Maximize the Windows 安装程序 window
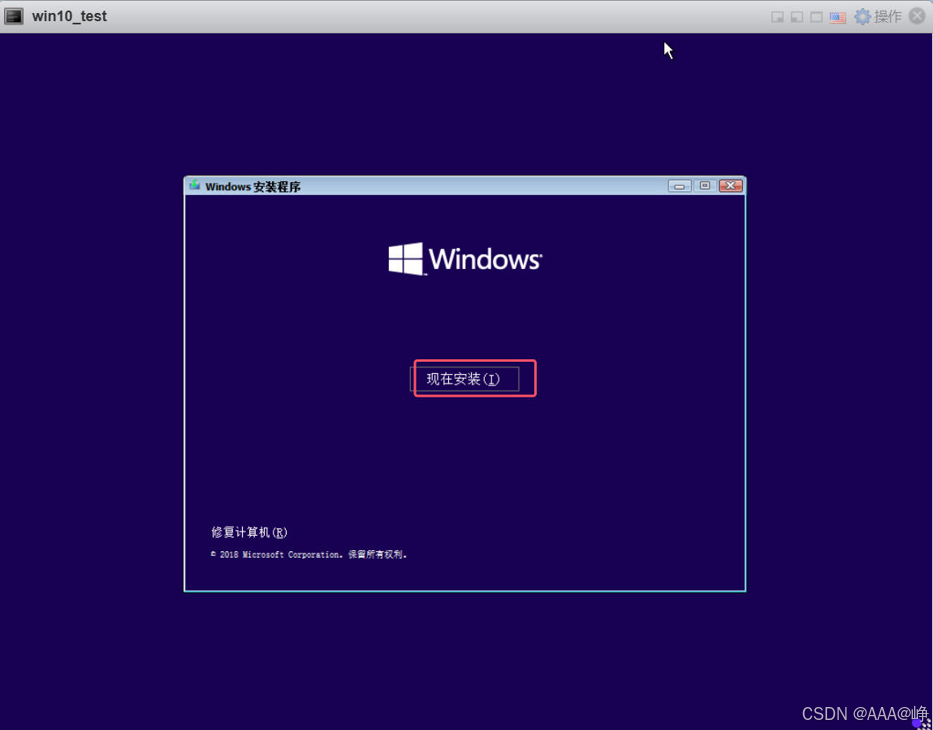The image size is (933, 730). (705, 186)
